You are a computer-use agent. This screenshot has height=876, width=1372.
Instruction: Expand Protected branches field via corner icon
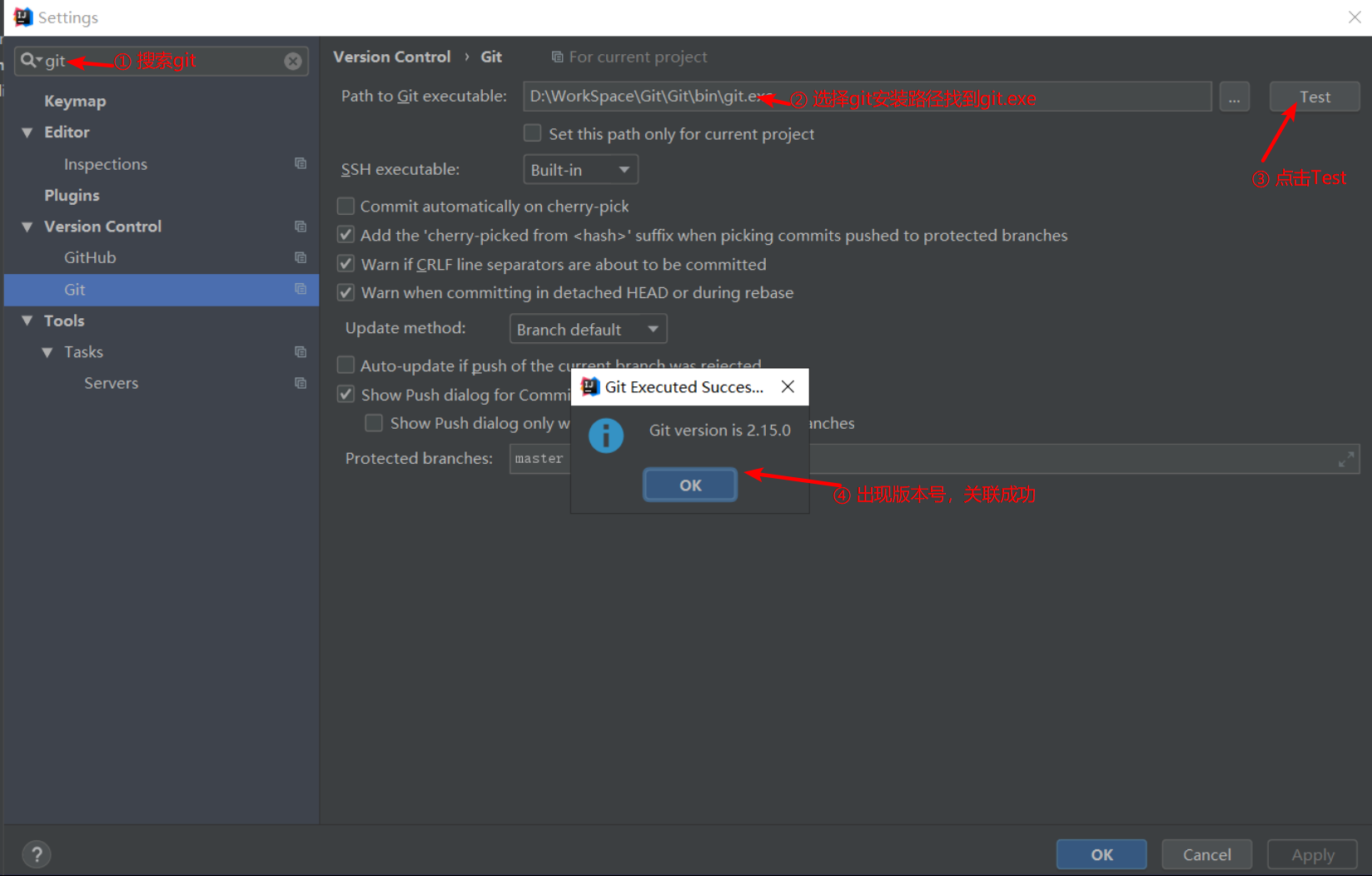(1346, 458)
